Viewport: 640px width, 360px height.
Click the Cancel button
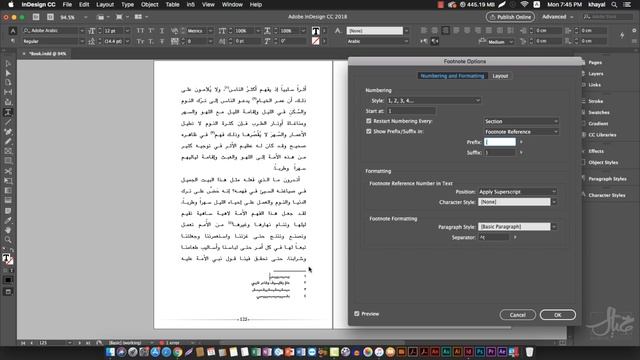click(518, 315)
